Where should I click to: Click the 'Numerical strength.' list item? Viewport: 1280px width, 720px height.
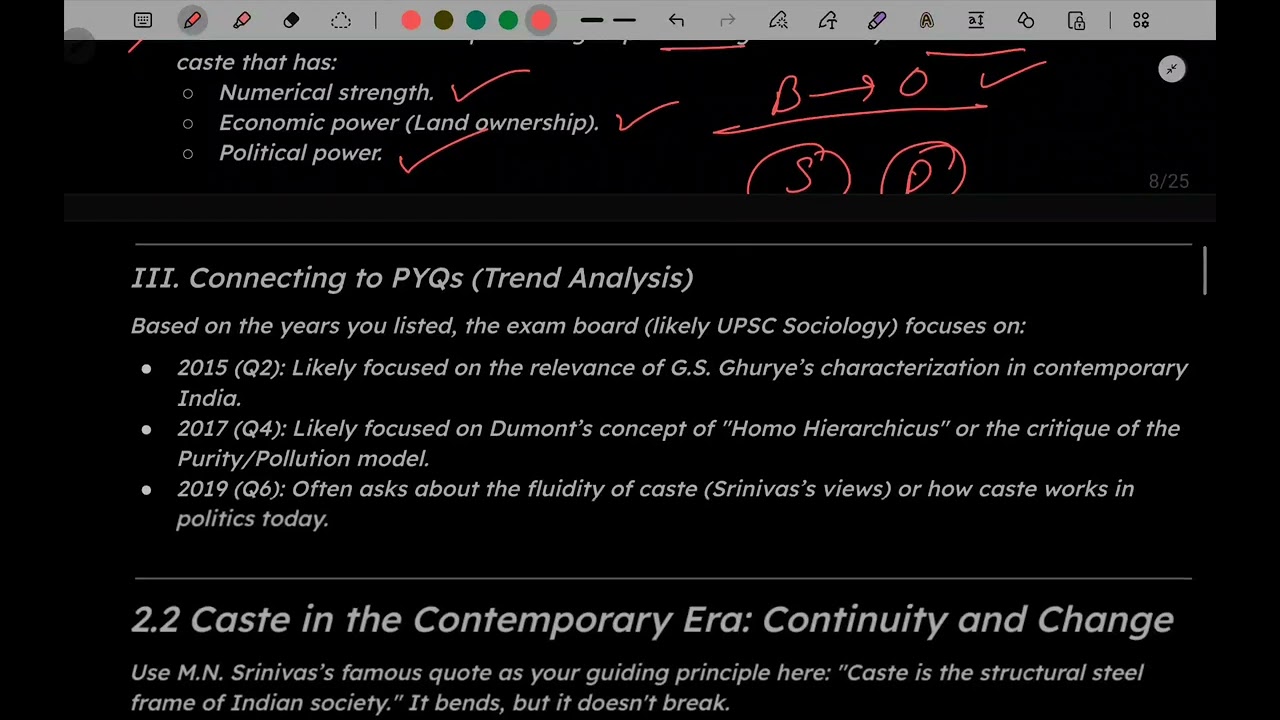click(326, 93)
